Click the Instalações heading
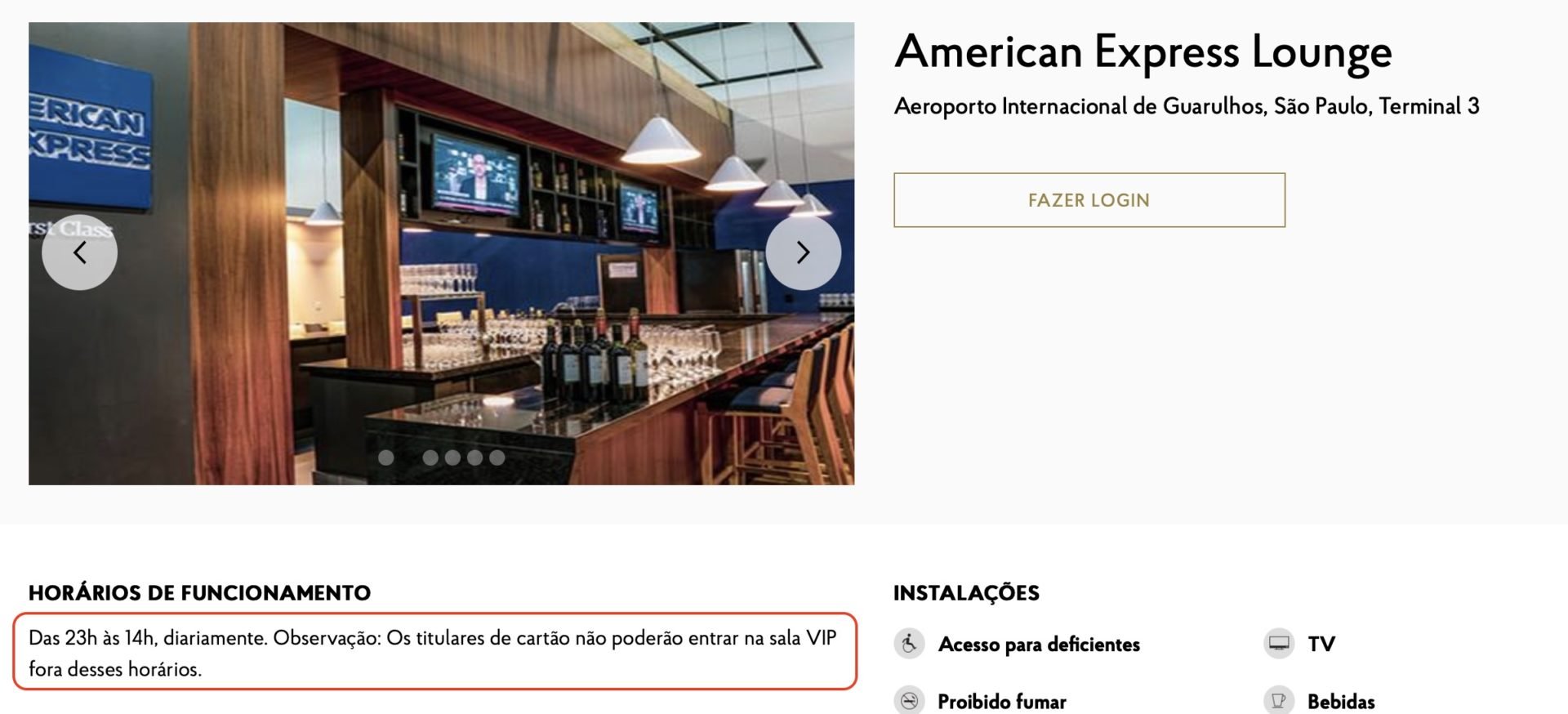The width and height of the screenshot is (1568, 714). click(x=966, y=592)
